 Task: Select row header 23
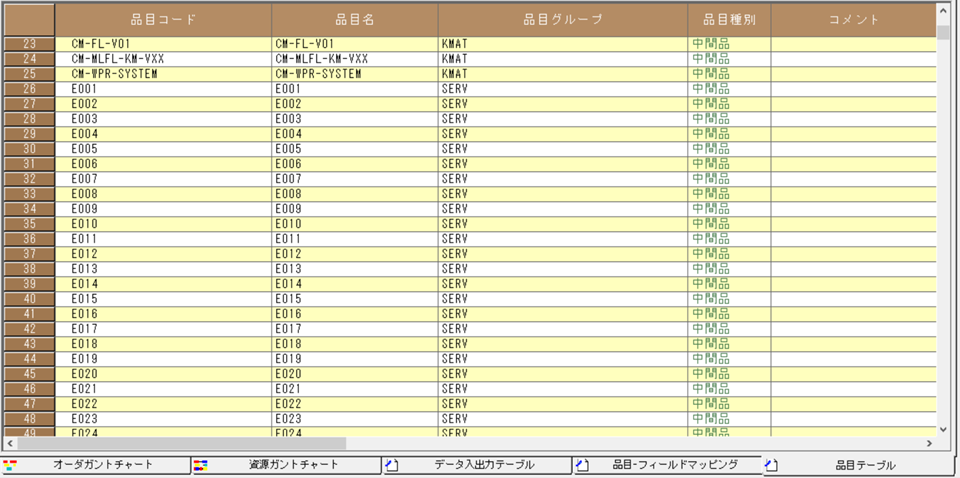pyautogui.click(x=29, y=44)
